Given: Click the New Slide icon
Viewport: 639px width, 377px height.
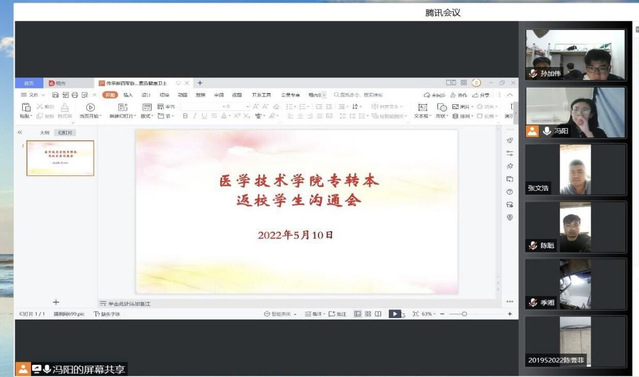Looking at the screenshot, I should click(122, 107).
